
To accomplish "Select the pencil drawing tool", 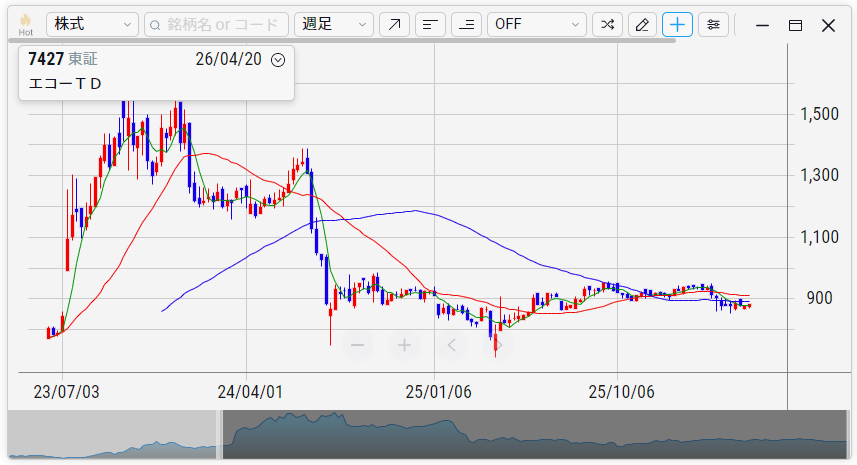I will [x=642, y=25].
